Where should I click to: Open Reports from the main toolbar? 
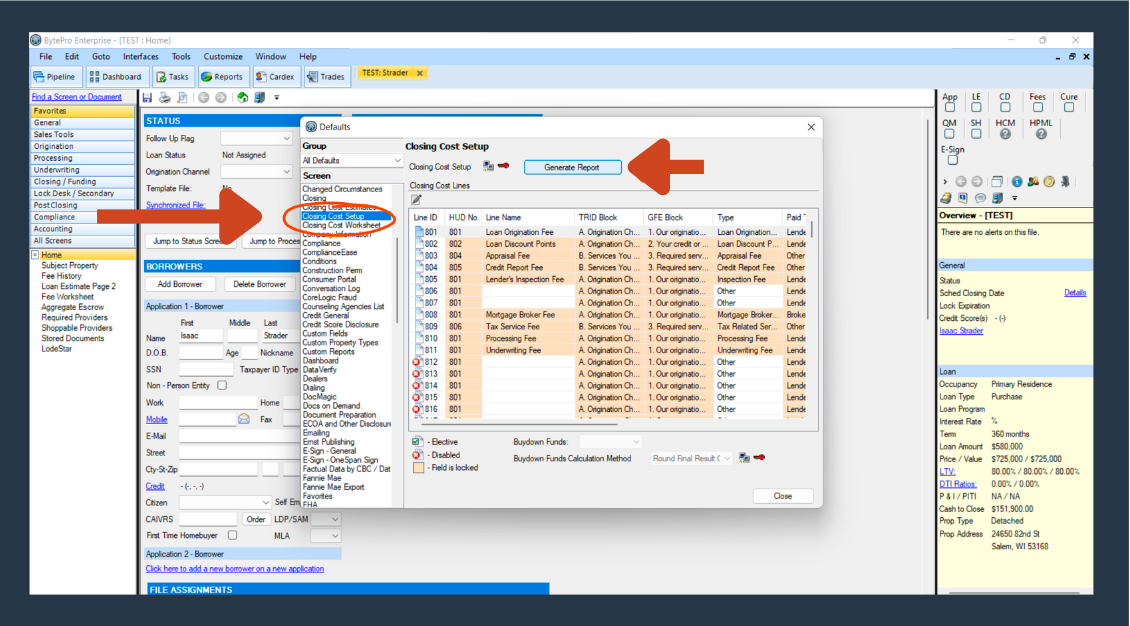click(x=222, y=76)
